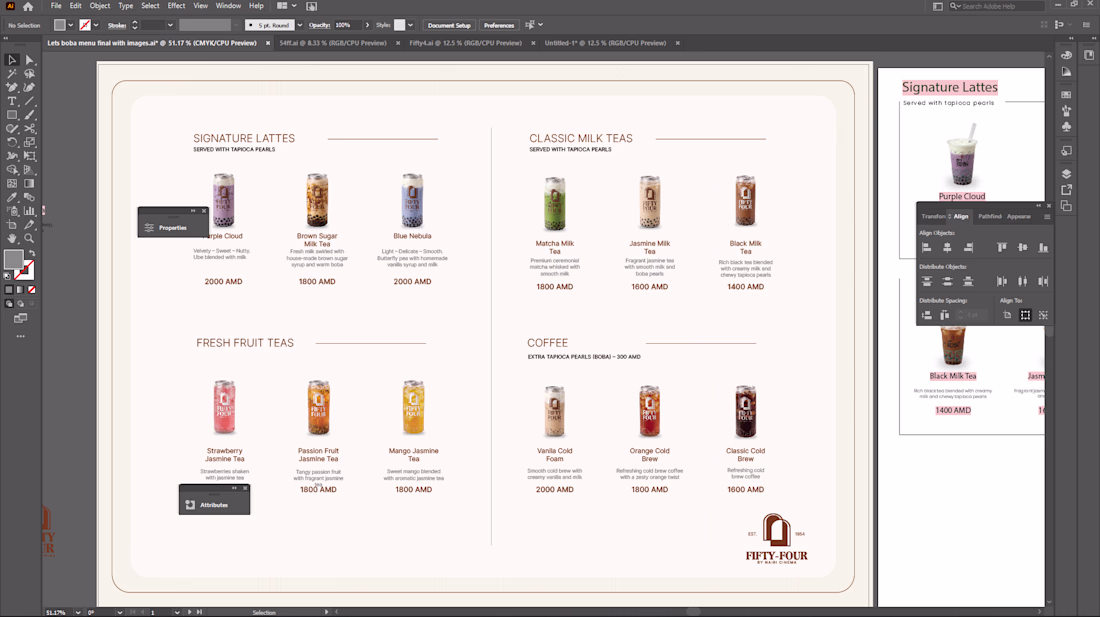Viewport: 1100px width, 617px height.
Task: Open the stroke color dropdown arrow
Action: tap(95, 25)
